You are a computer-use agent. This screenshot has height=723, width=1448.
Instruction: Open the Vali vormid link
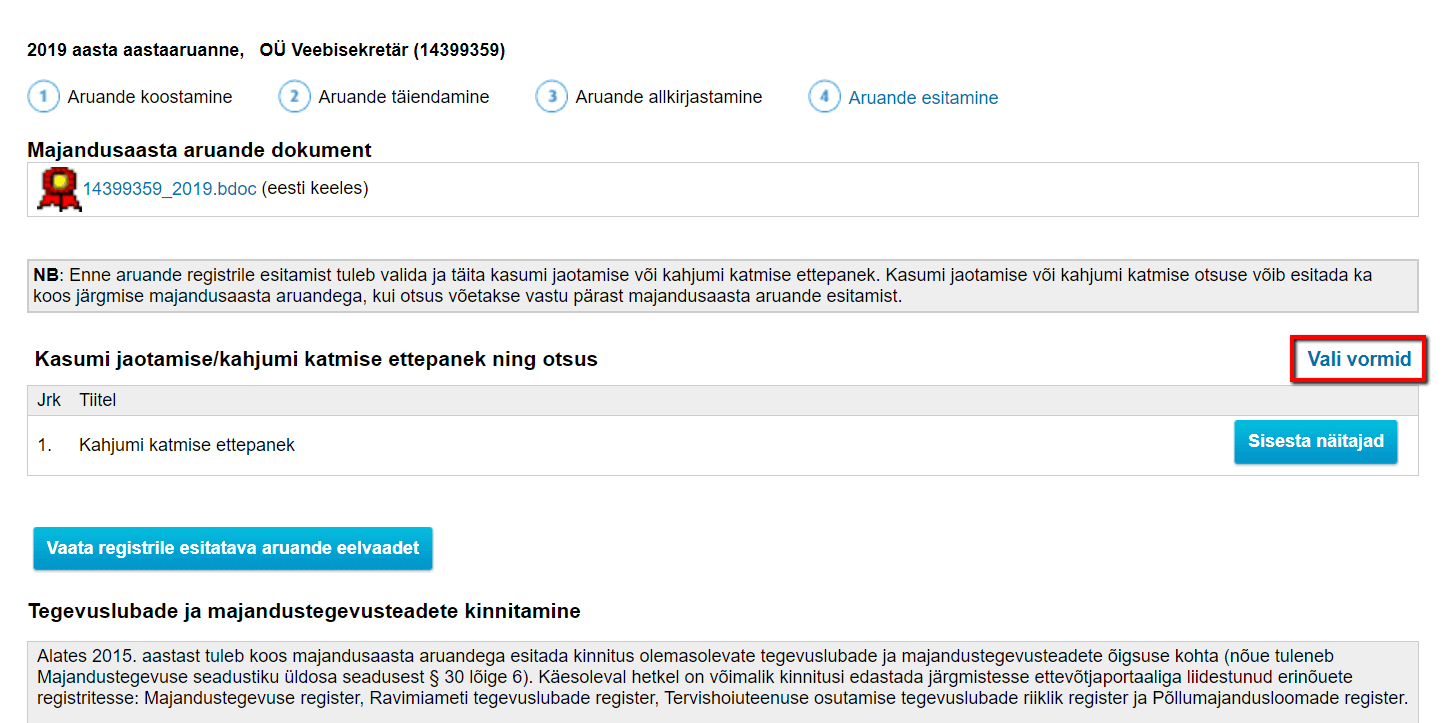1359,359
